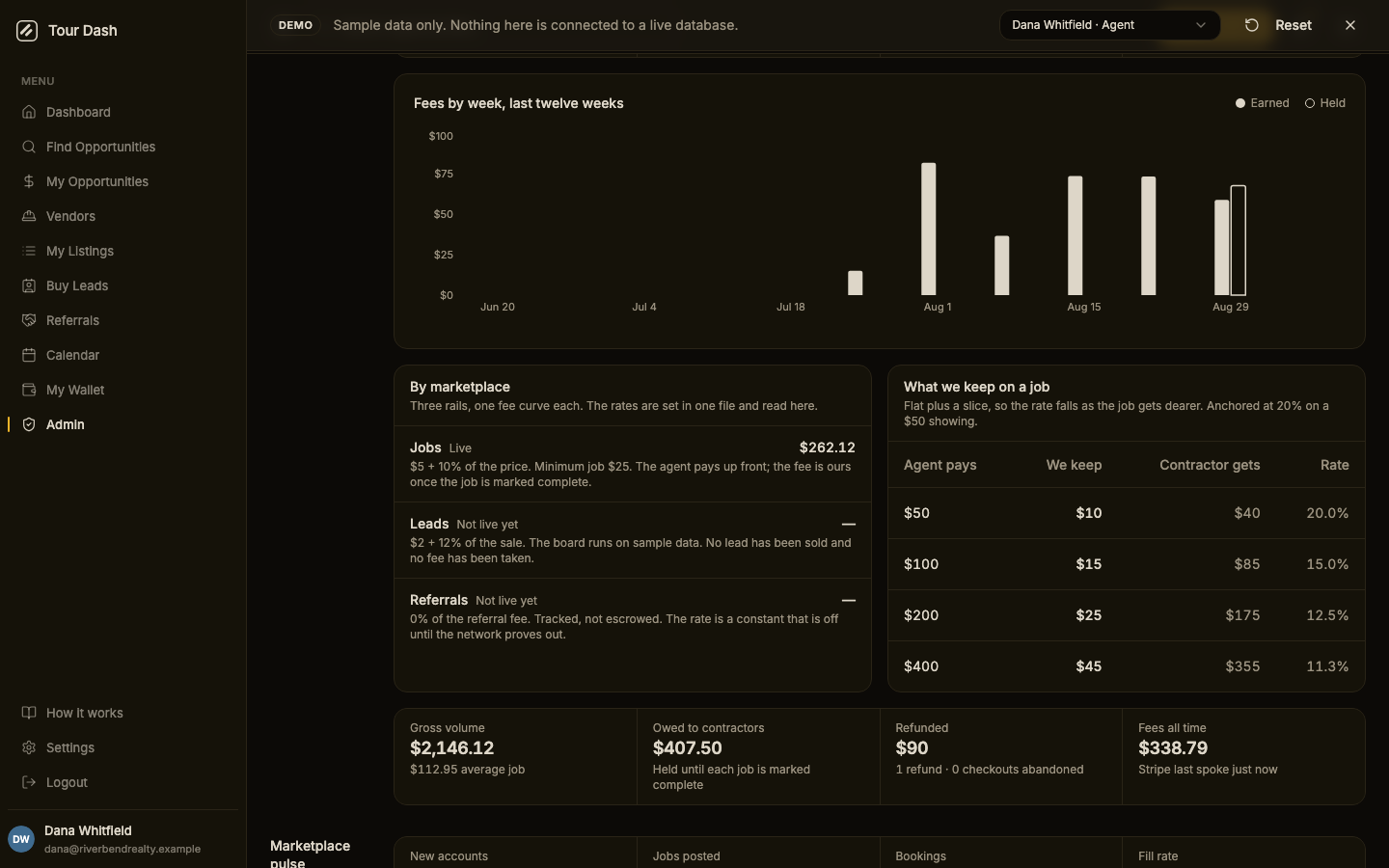Click the Gross volume $2,146.12 figure
The height and width of the screenshot is (868, 1389).
(451, 747)
